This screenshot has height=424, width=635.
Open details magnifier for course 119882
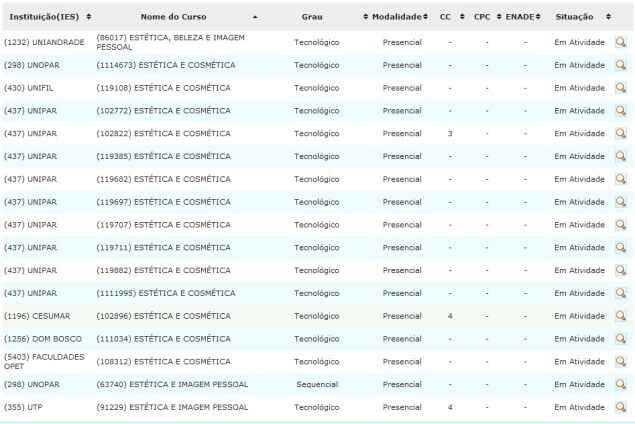[x=620, y=270]
